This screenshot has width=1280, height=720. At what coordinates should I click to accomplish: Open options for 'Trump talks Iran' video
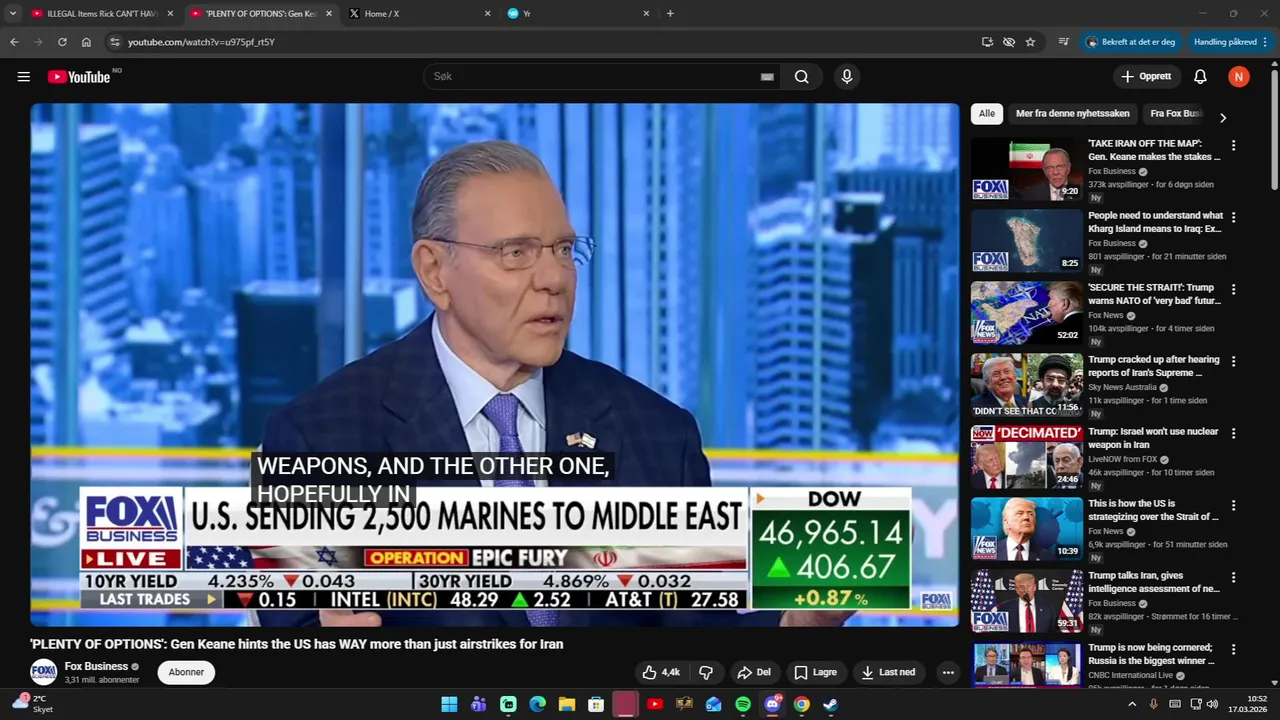tap(1233, 577)
